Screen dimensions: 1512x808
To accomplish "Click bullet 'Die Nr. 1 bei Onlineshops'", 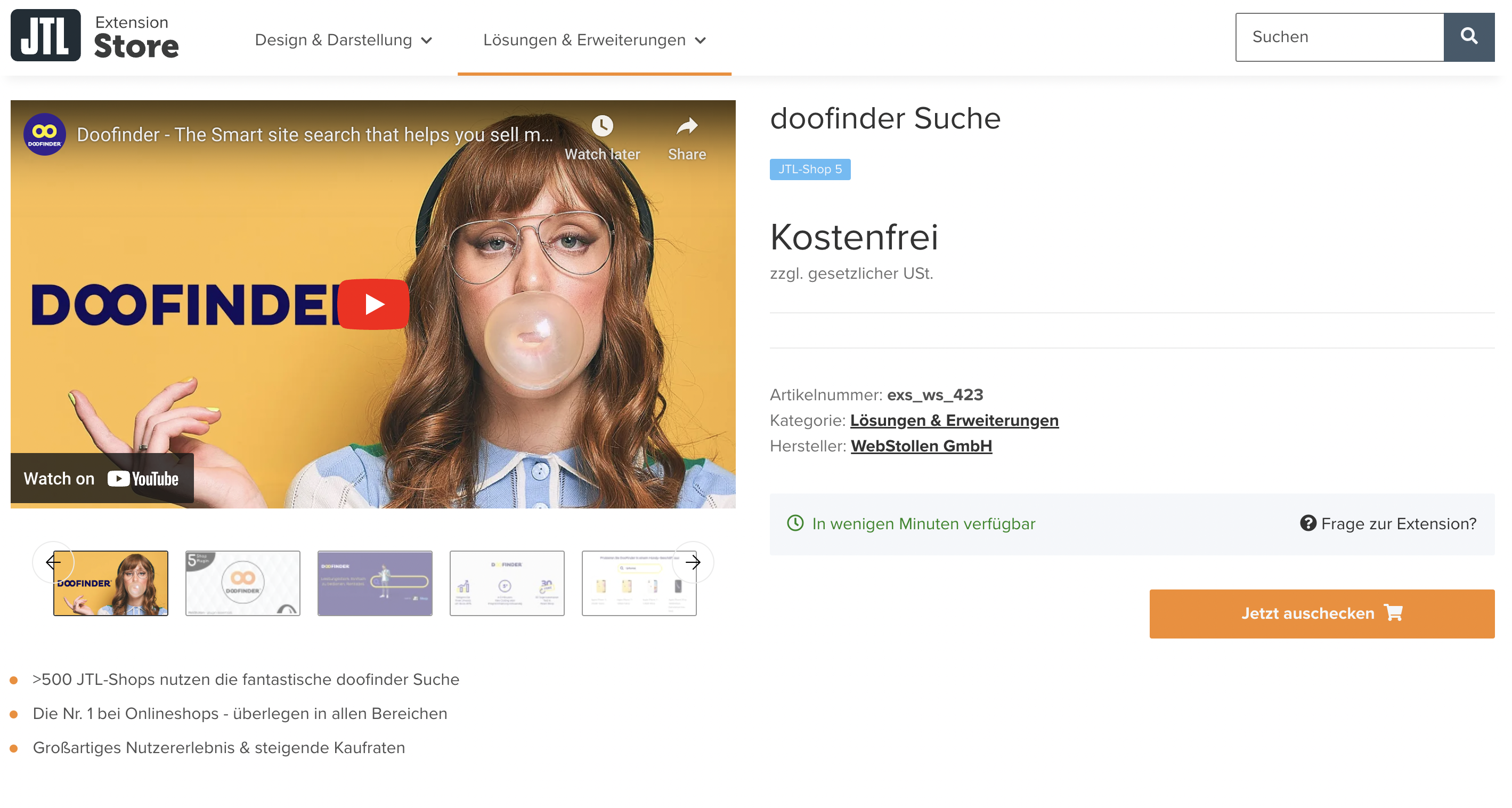I will [240, 714].
